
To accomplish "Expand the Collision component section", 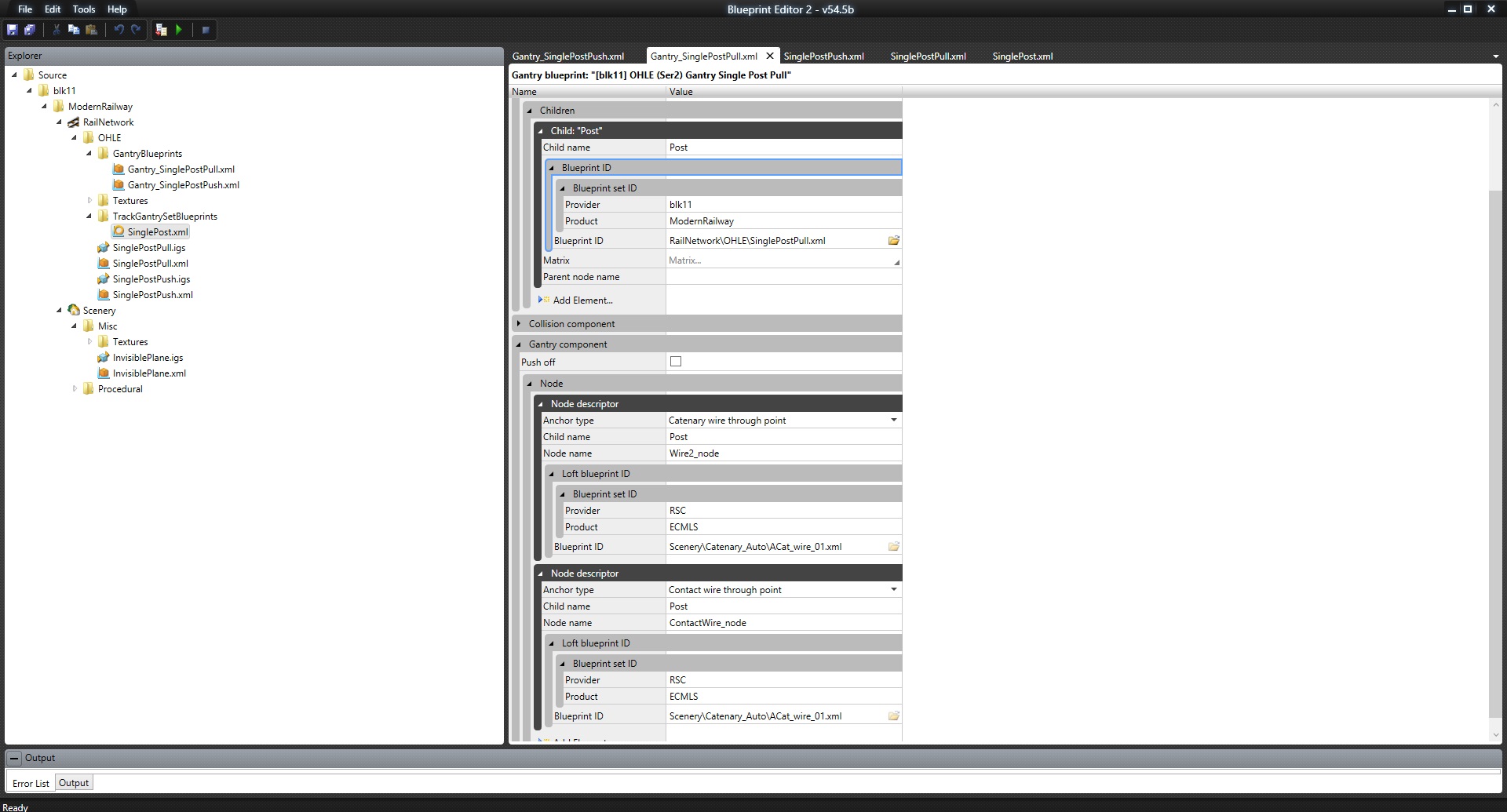I will (519, 324).
